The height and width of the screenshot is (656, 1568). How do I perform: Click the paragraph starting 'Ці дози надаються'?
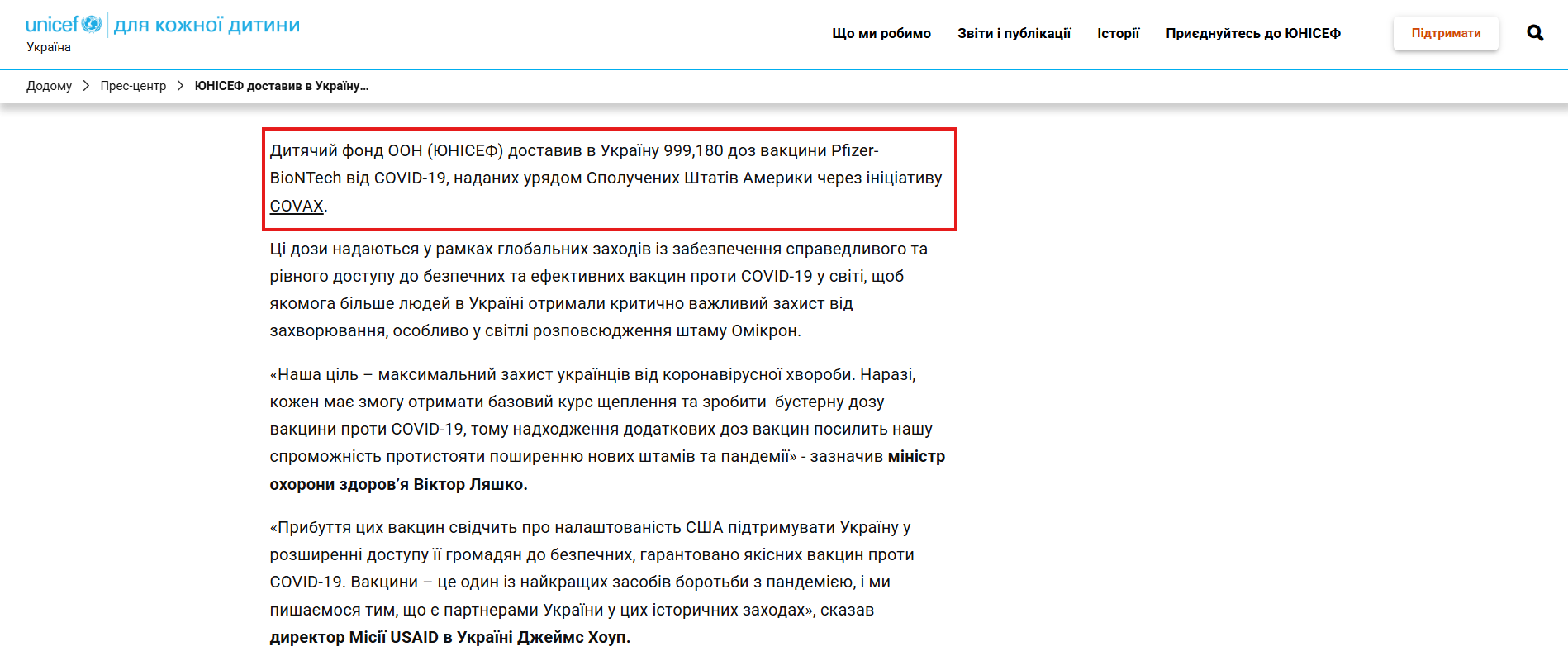click(599, 290)
